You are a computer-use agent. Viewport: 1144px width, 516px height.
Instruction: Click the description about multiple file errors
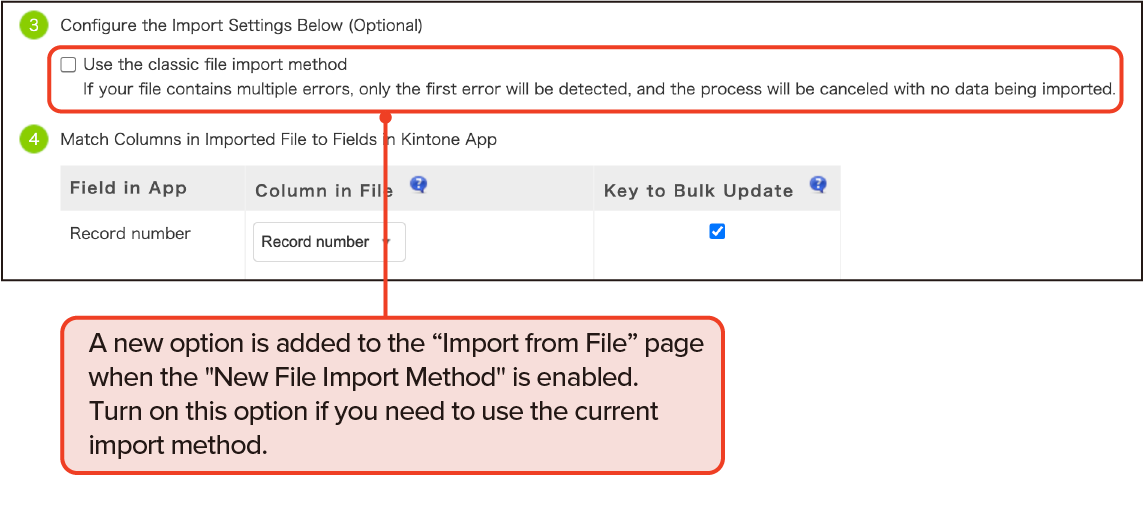point(598,89)
